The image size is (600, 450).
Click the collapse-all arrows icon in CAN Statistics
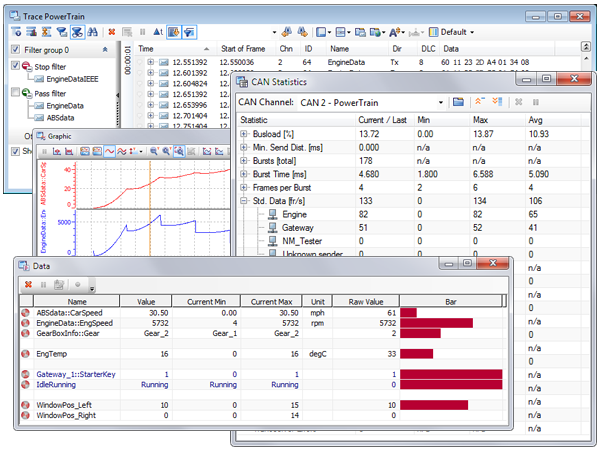(x=480, y=102)
